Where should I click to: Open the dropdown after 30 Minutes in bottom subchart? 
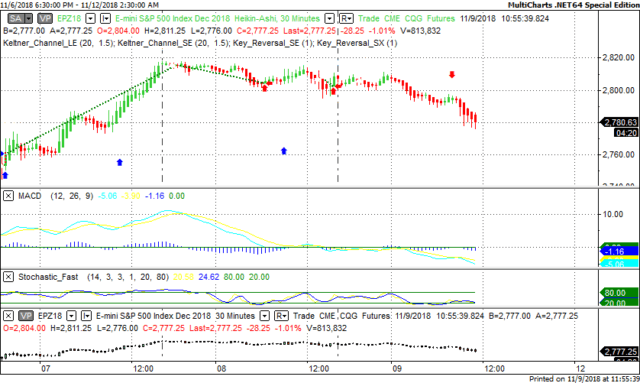tap(265, 316)
